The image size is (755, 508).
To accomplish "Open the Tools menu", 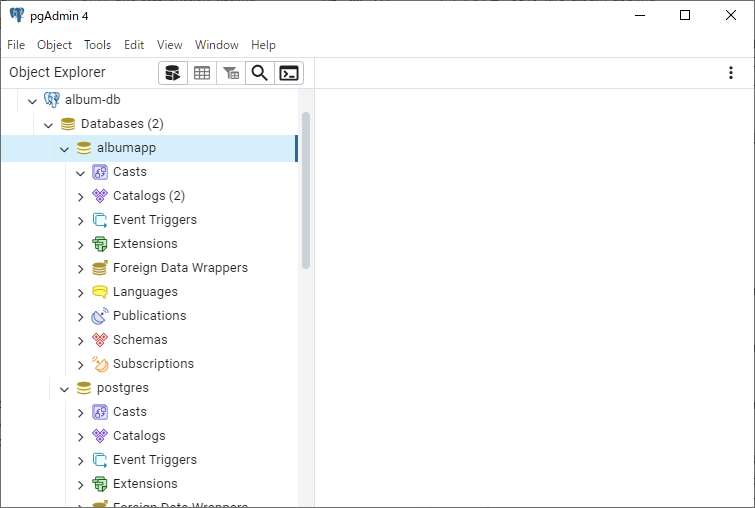I will tap(98, 45).
